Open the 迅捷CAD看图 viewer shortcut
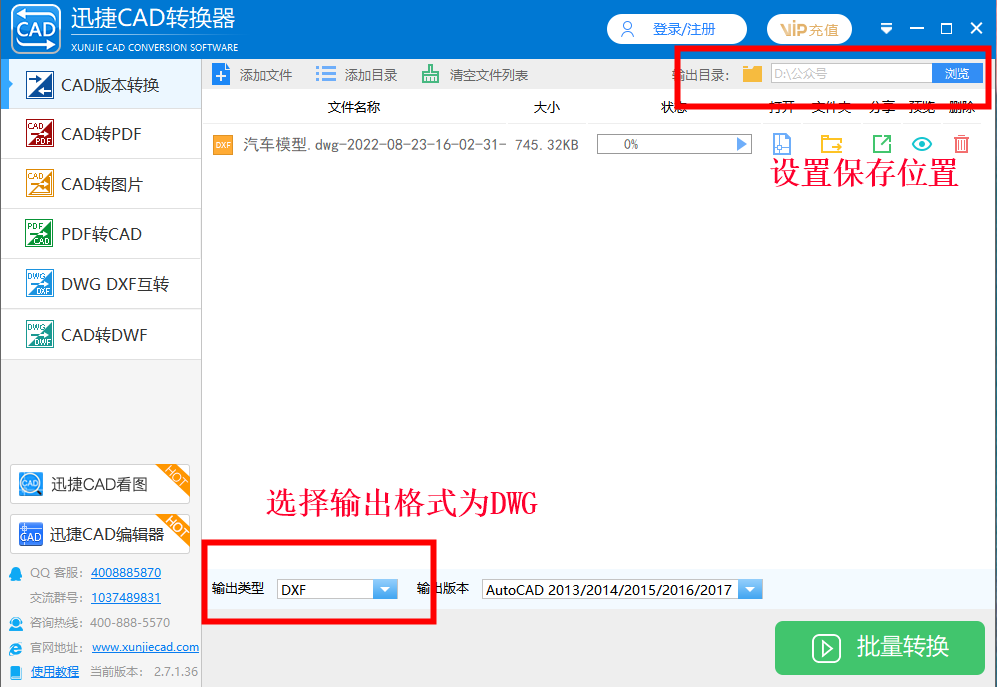Screen dimensions: 997x687 [99, 483]
